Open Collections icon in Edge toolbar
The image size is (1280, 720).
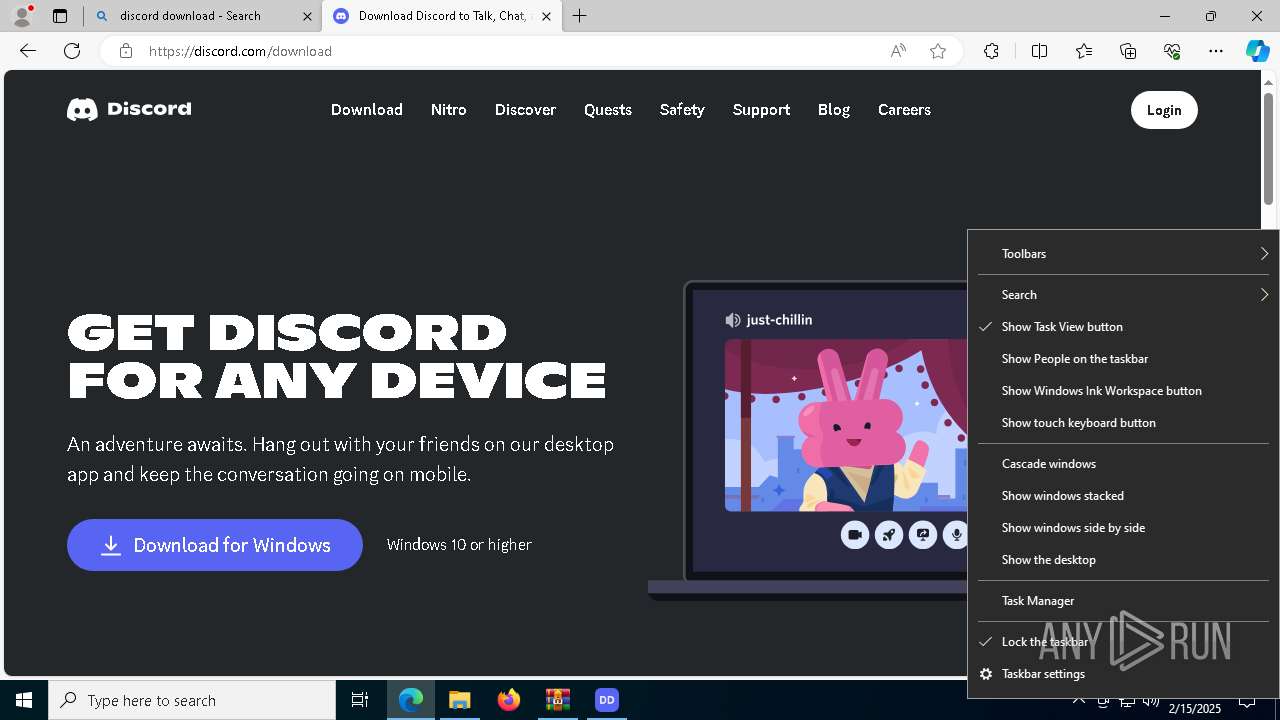click(x=1128, y=51)
